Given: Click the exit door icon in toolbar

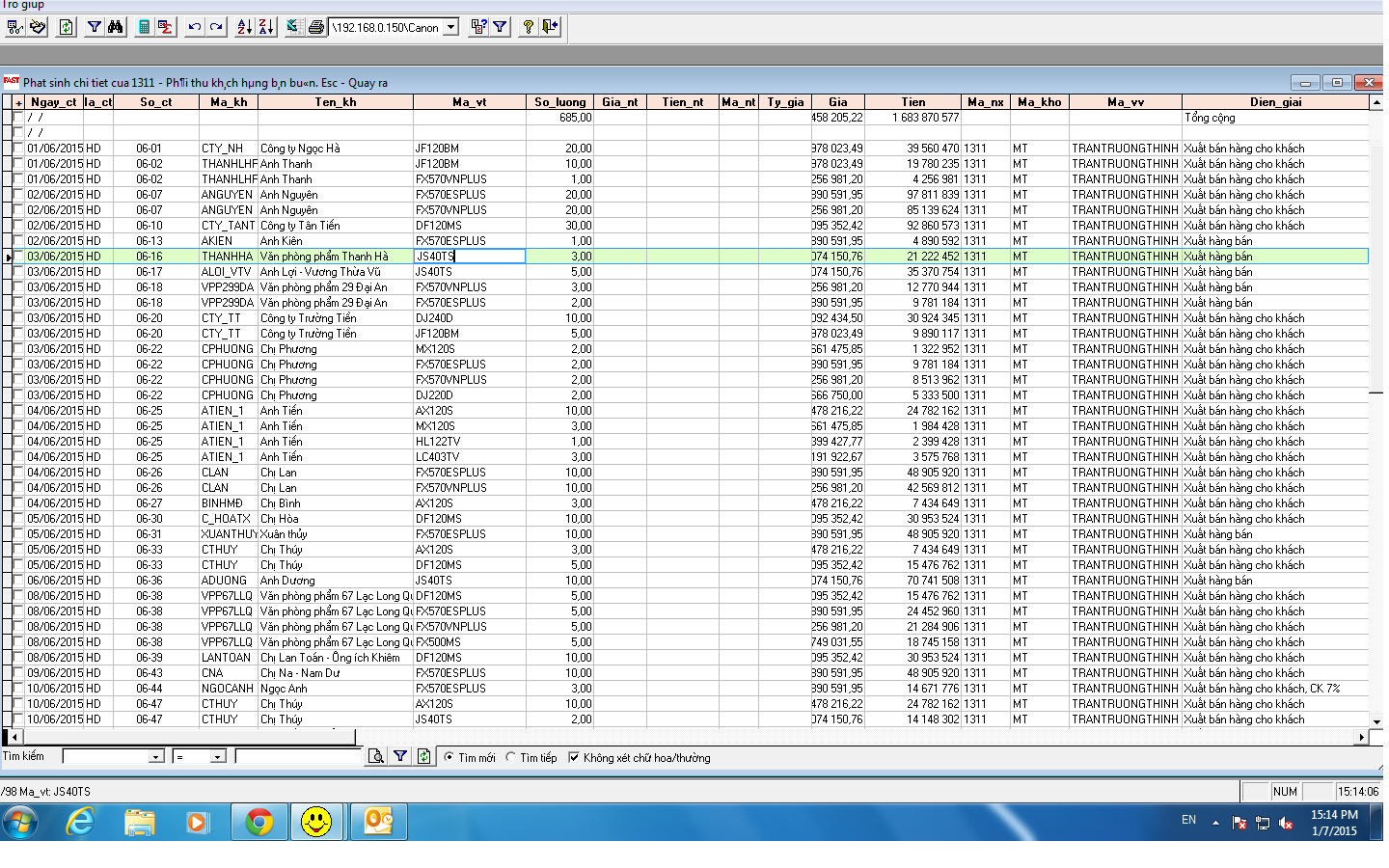Looking at the screenshot, I should pyautogui.click(x=550, y=27).
